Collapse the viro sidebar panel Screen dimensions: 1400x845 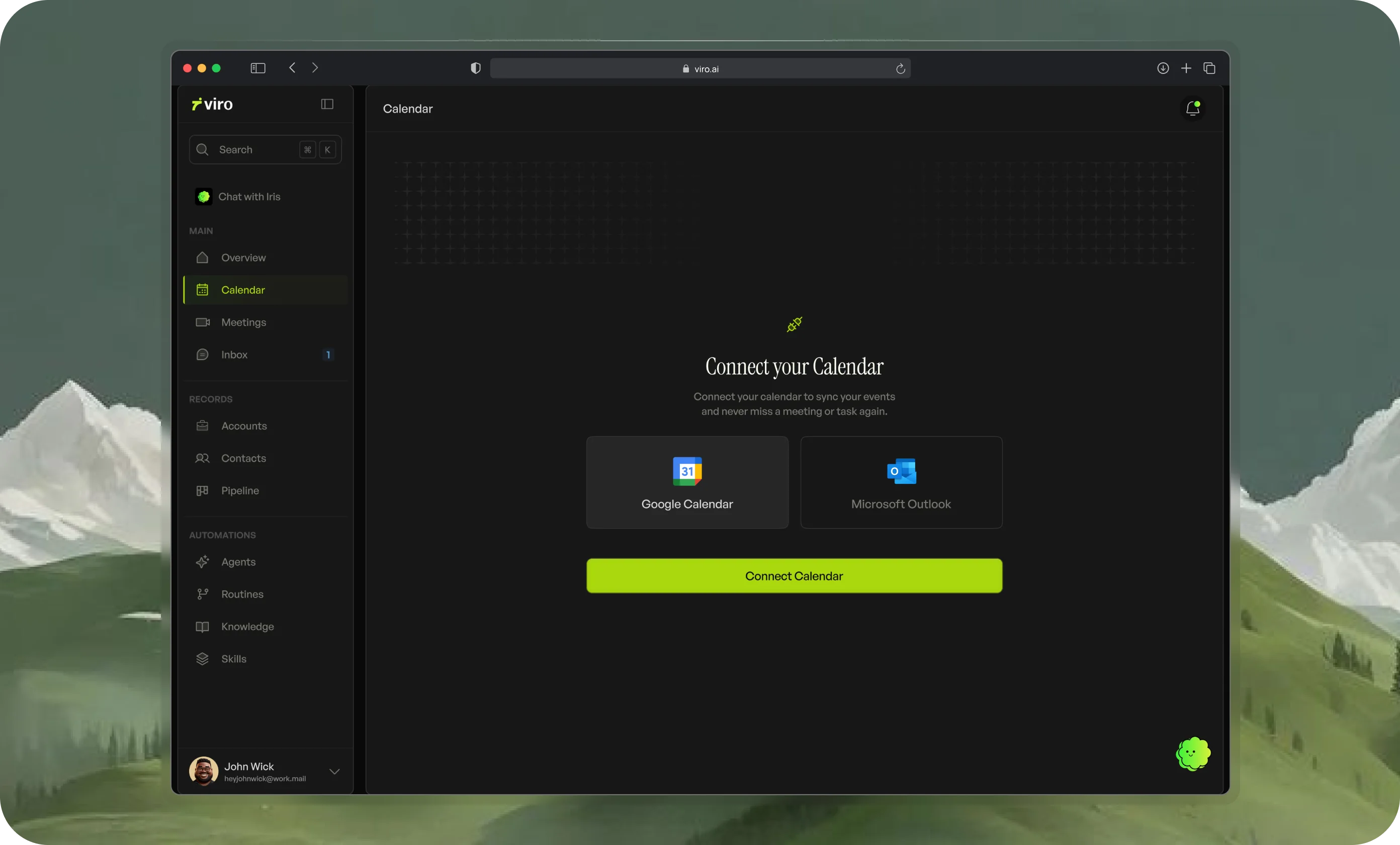pos(327,104)
